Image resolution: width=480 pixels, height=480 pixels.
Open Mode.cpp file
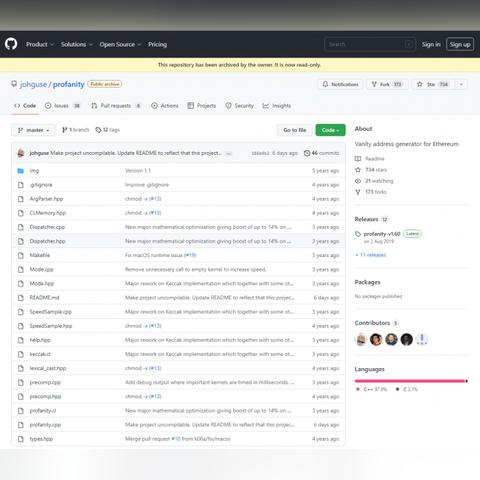pos(42,269)
